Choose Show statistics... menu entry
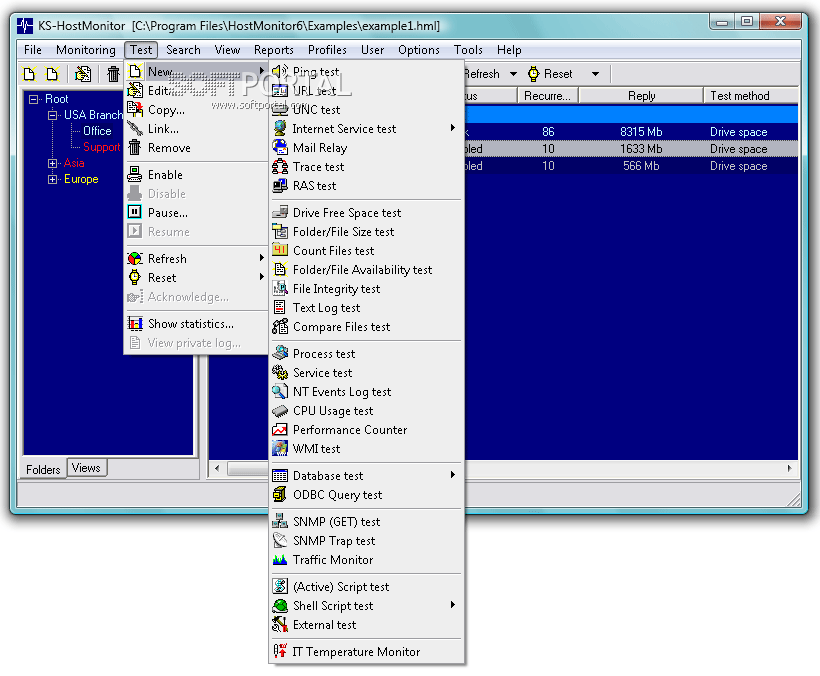820x676 pixels. point(196,324)
